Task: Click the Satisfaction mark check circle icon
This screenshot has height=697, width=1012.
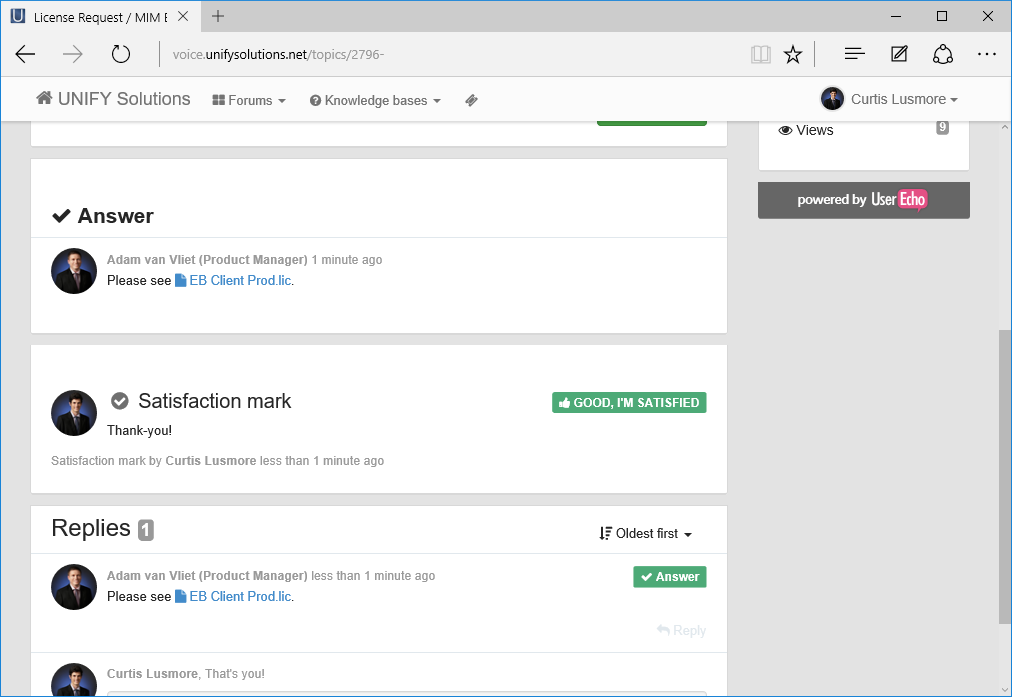Action: (x=119, y=401)
